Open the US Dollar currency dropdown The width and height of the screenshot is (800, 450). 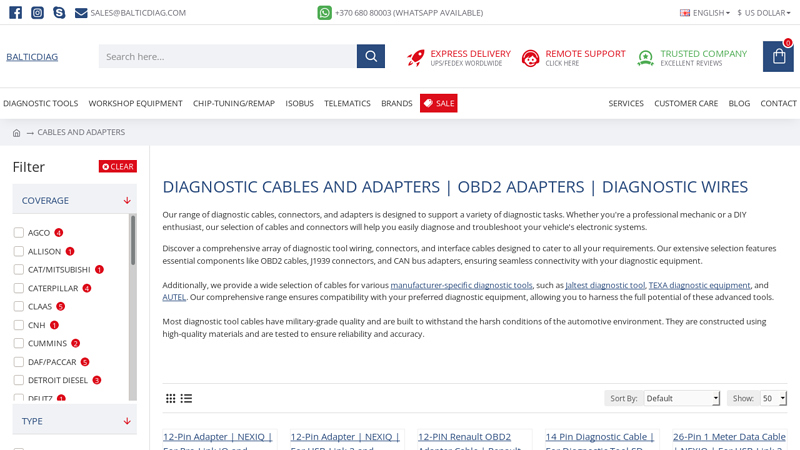764,13
